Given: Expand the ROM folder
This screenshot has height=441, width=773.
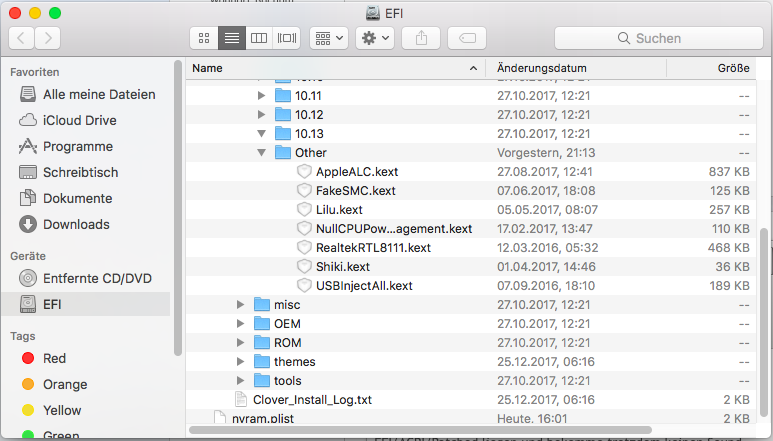Looking at the screenshot, I should [x=241, y=342].
